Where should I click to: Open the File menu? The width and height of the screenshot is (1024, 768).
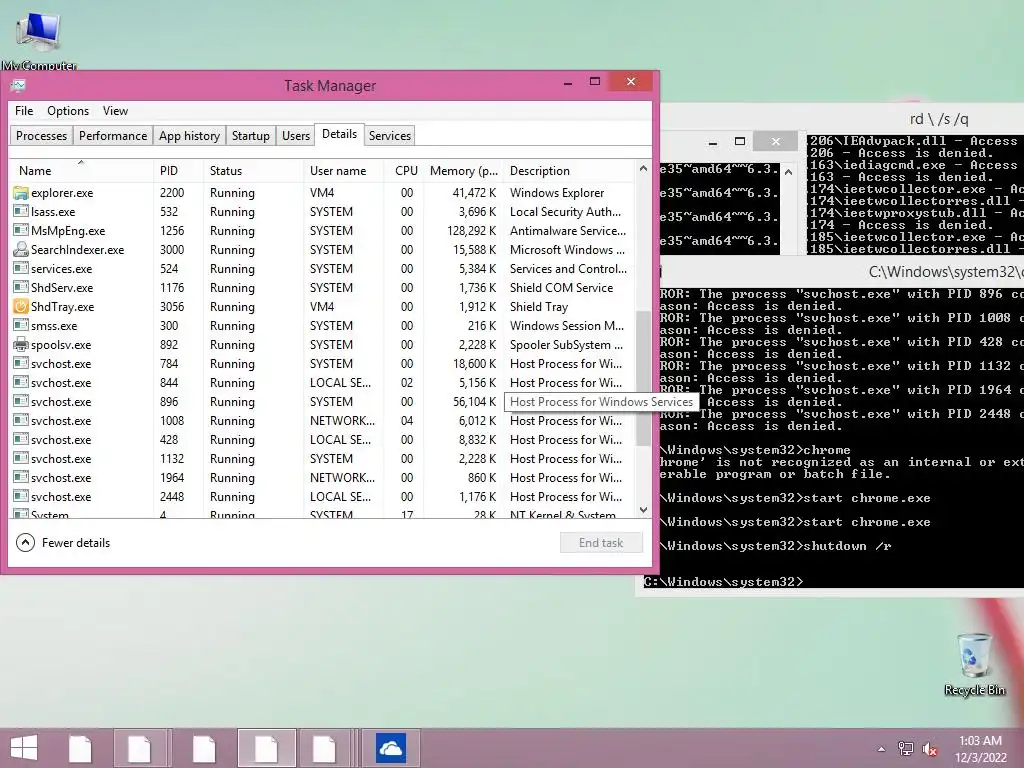(24, 111)
